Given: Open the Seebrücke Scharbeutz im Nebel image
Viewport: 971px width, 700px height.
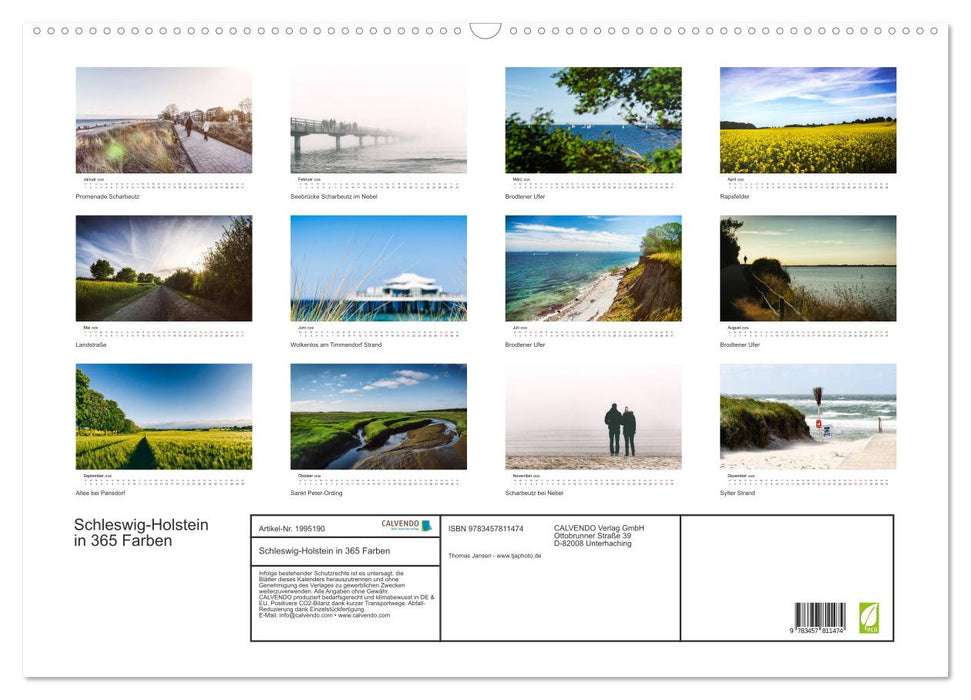Looking at the screenshot, I should tap(379, 120).
